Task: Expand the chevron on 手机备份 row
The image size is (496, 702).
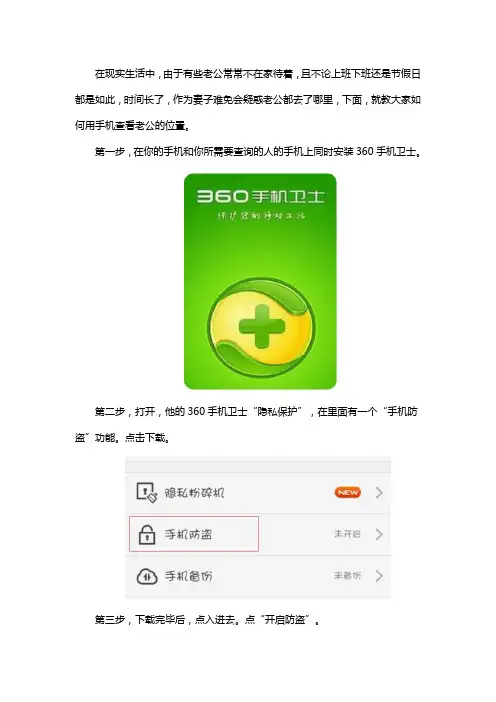Action: point(379,576)
